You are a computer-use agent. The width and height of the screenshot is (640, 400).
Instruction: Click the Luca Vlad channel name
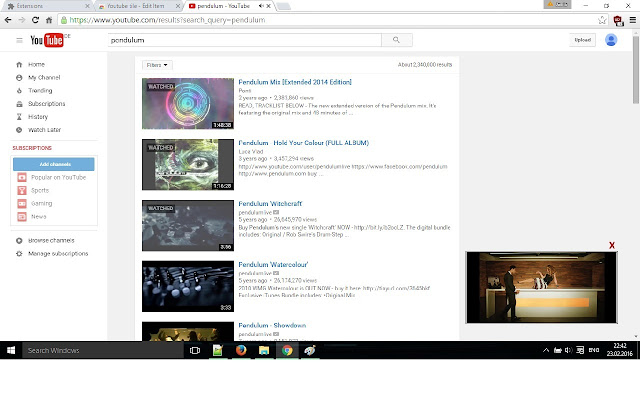click(251, 151)
